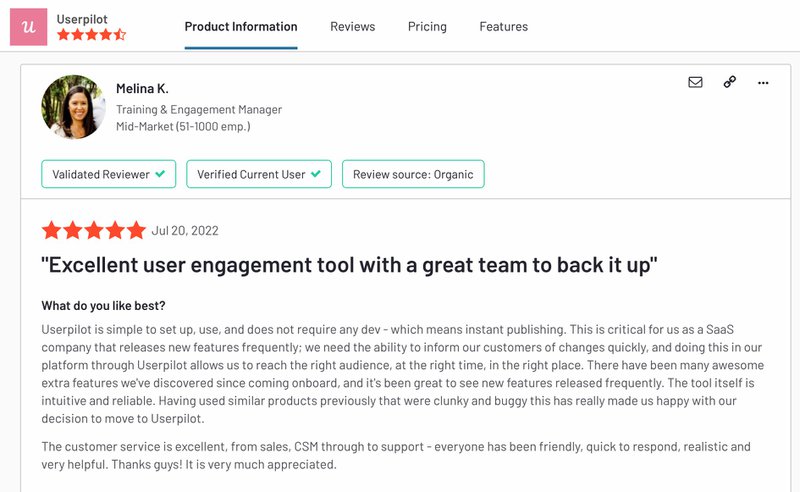Click the envelope email icon

695,82
